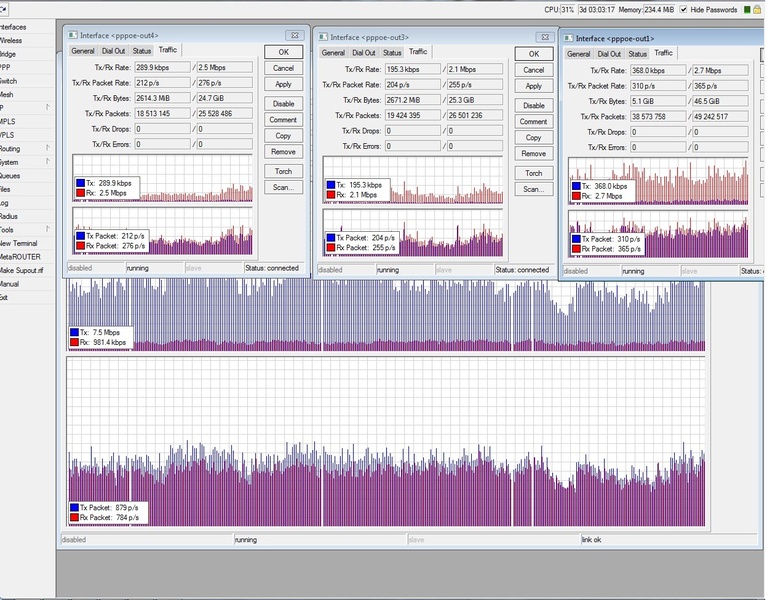Open Status tab in pppoe-out3 window

coord(392,53)
